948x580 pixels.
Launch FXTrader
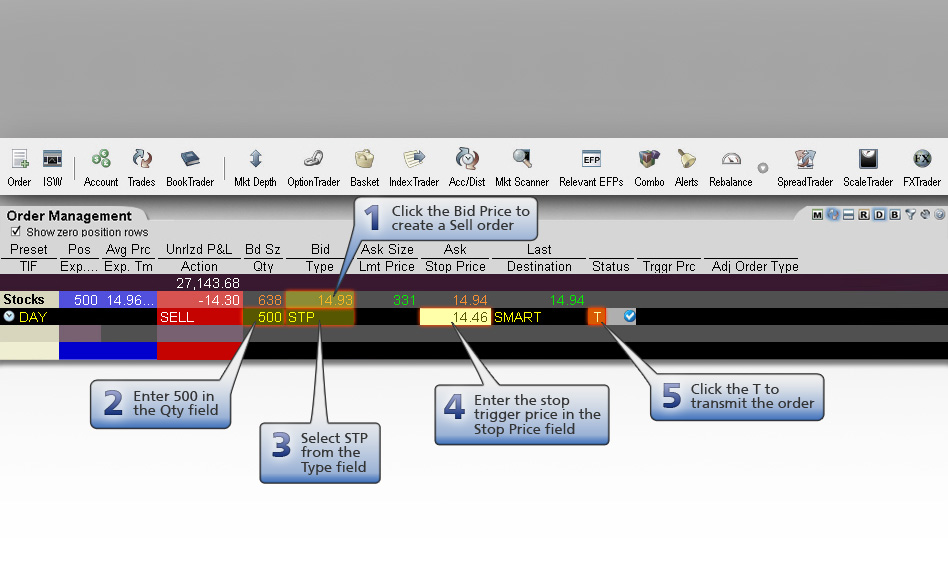[x=922, y=168]
